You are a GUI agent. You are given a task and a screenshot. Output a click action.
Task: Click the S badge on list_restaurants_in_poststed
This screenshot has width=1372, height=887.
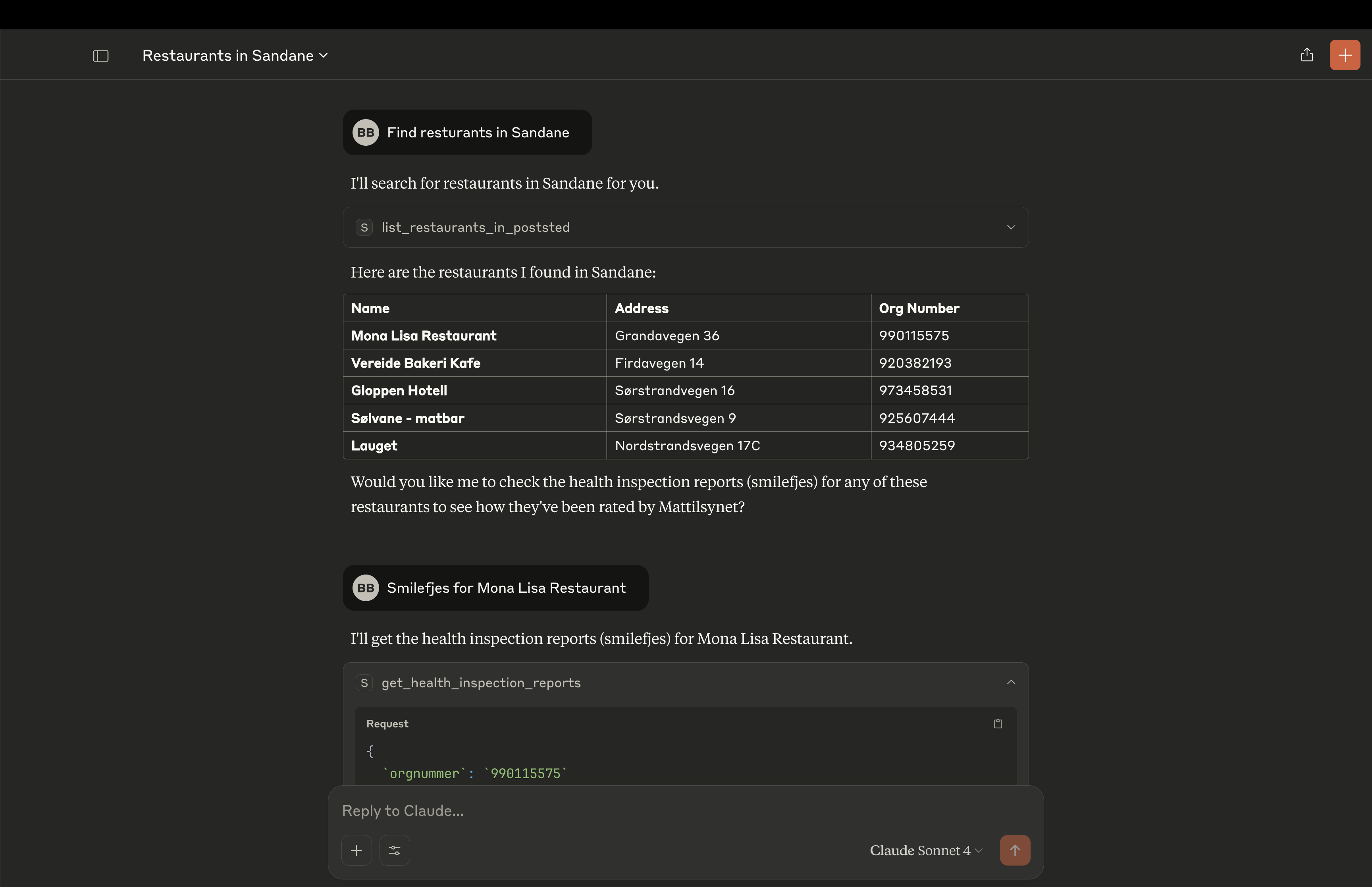tap(364, 228)
